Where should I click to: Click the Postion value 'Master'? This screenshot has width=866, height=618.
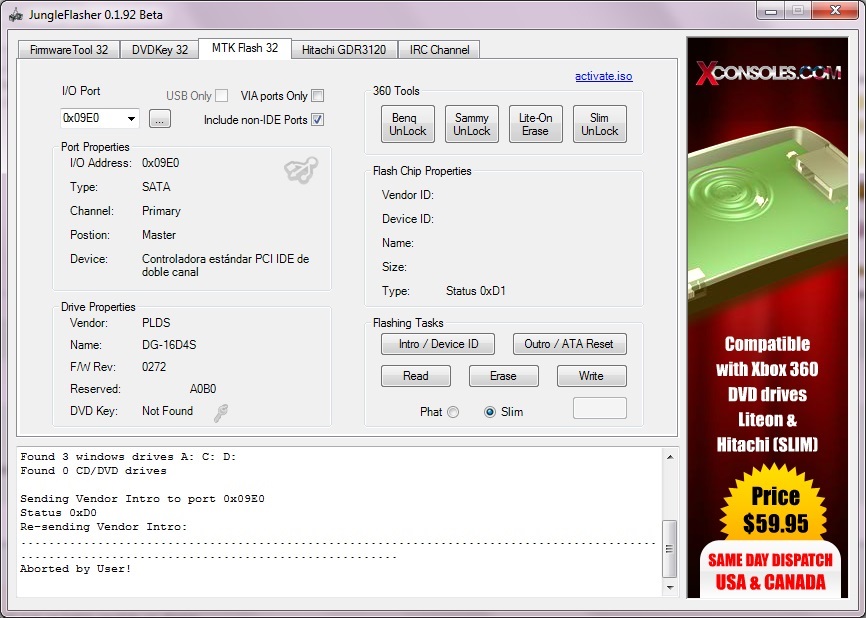159,235
